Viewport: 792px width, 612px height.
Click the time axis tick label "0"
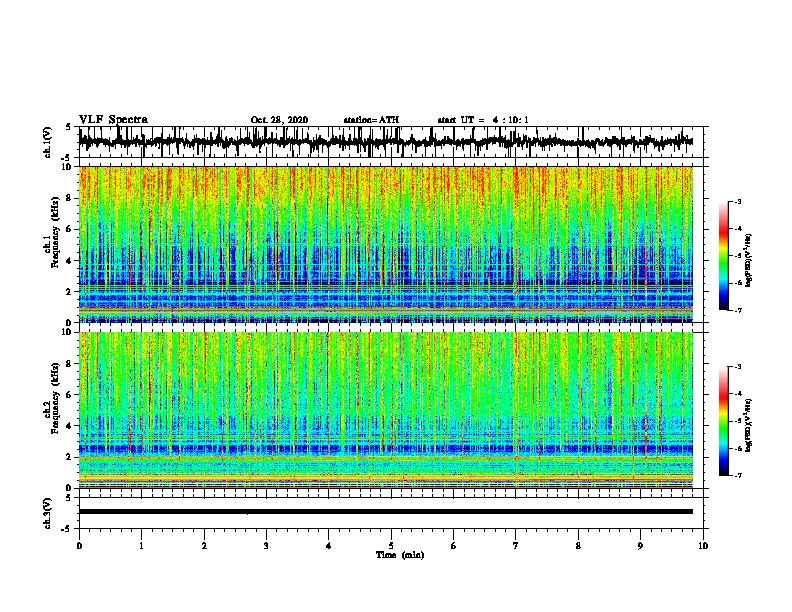pyautogui.click(x=79, y=546)
